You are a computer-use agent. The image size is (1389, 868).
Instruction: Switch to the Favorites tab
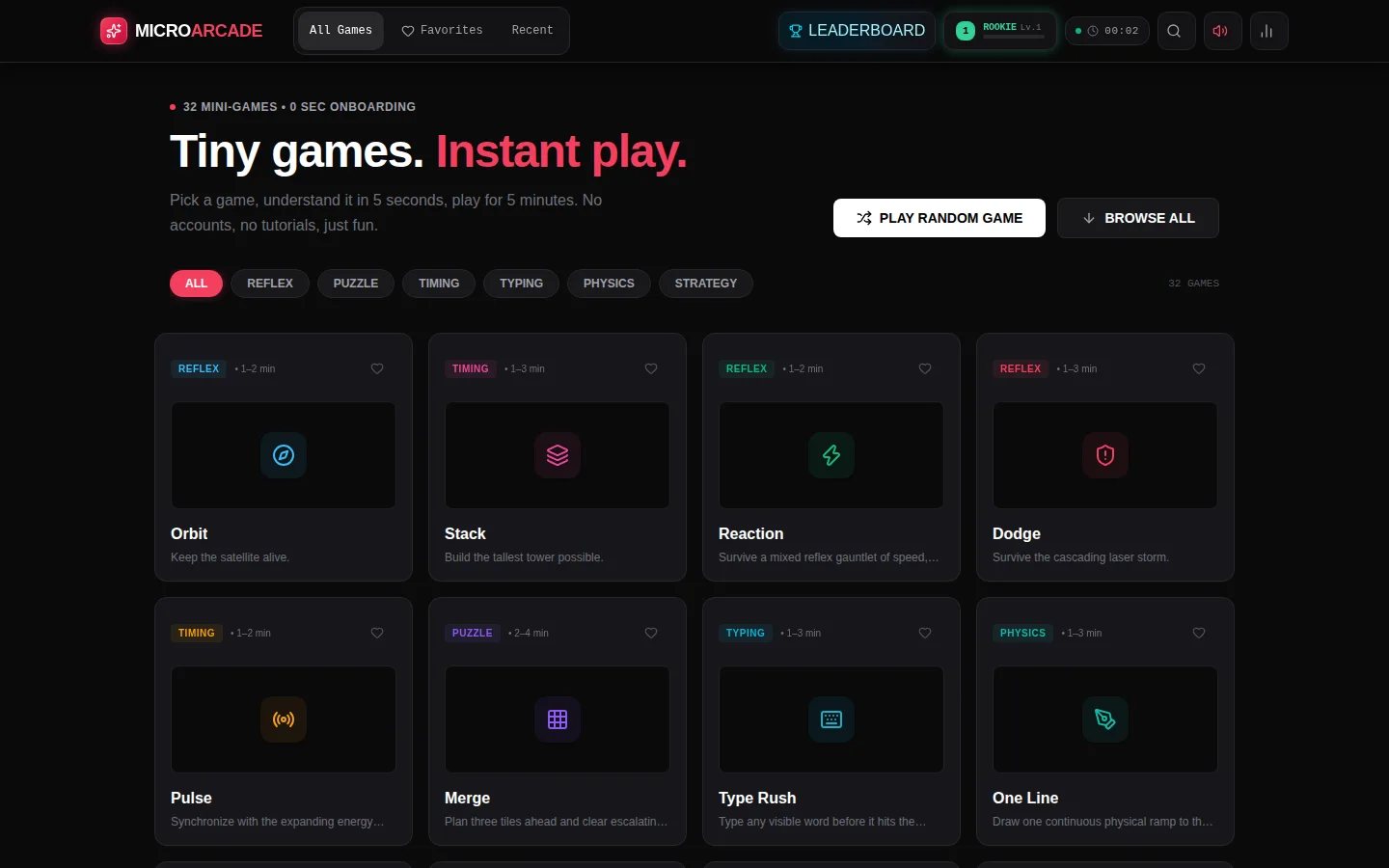(442, 31)
